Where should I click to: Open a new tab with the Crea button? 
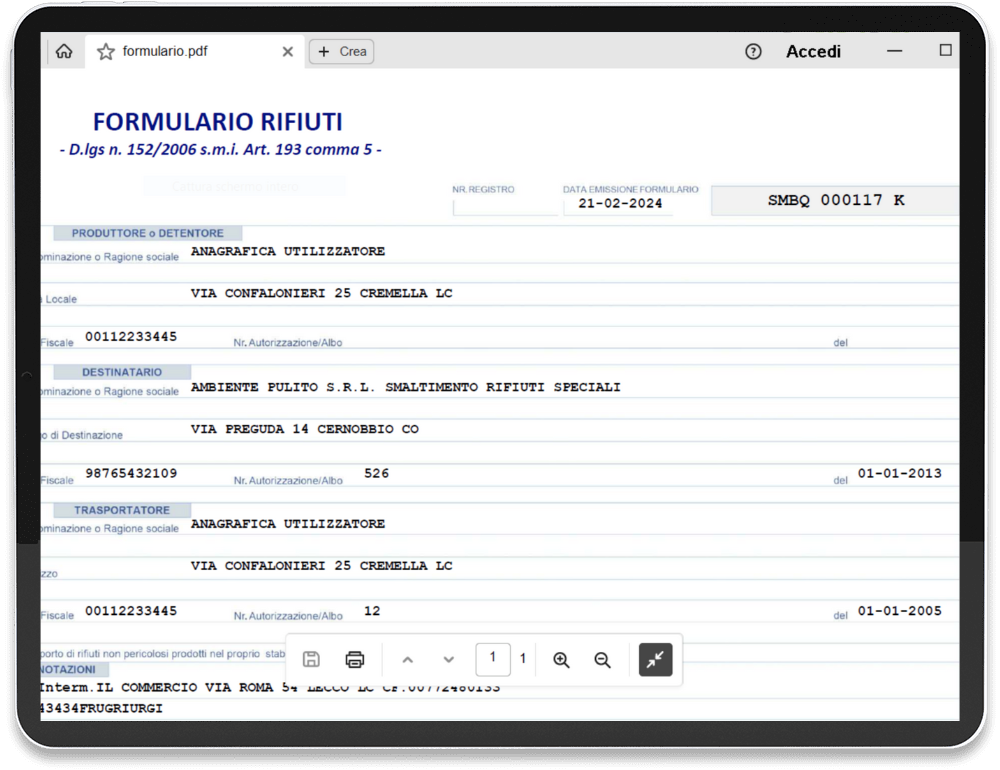point(341,51)
